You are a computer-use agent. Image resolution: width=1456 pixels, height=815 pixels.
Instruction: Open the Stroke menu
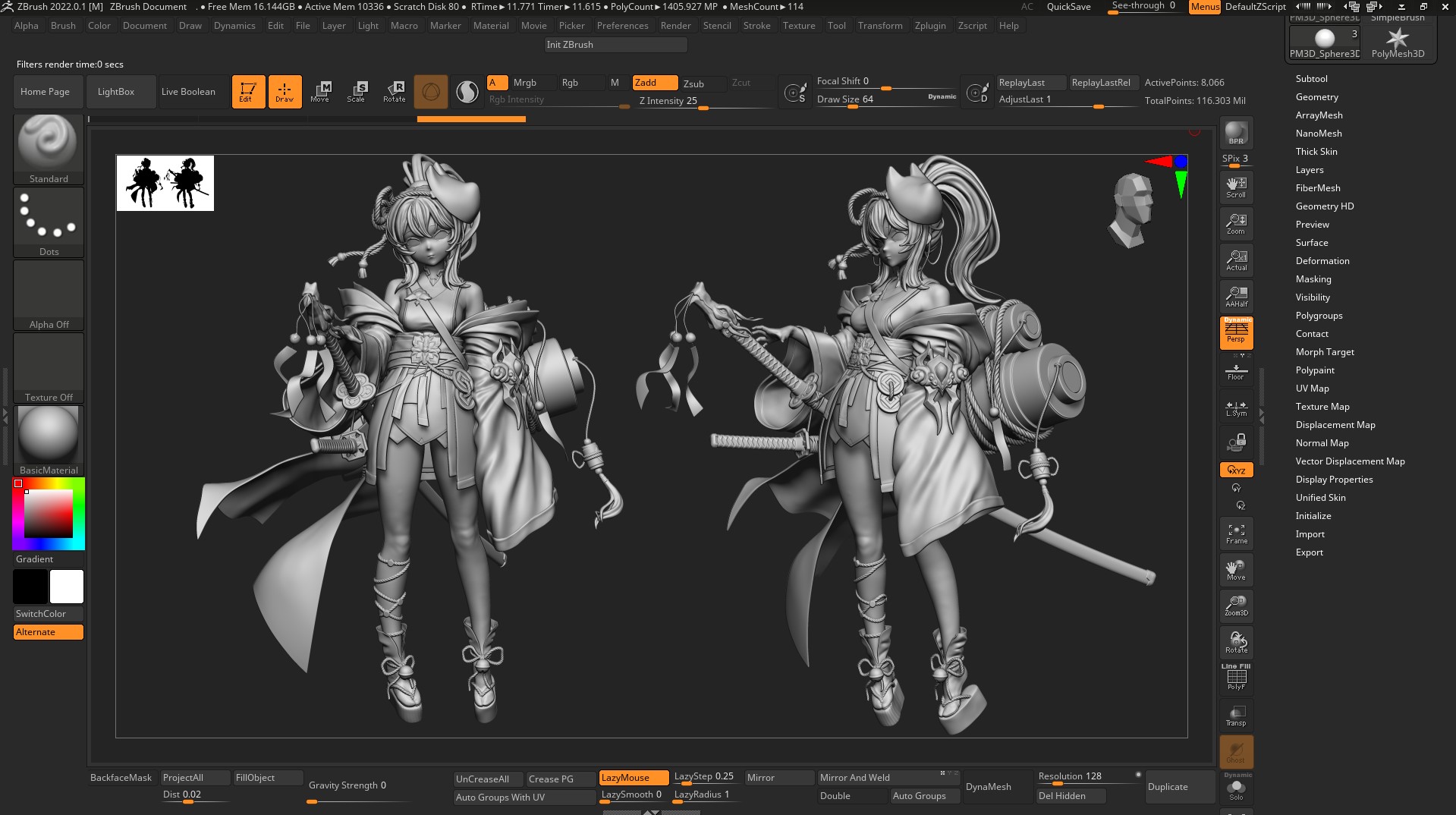[756, 26]
